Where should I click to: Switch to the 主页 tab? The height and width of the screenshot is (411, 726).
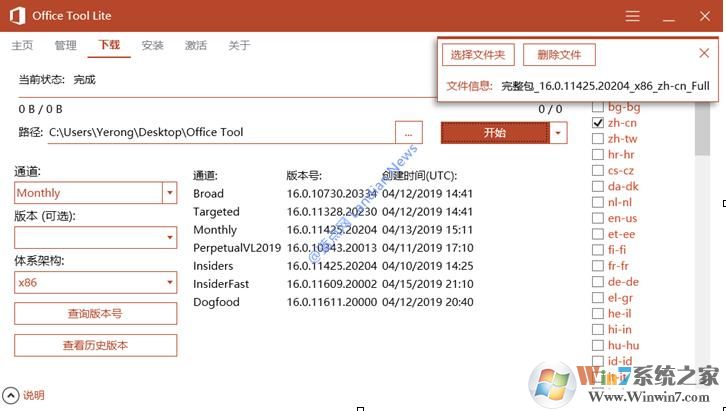point(22,45)
